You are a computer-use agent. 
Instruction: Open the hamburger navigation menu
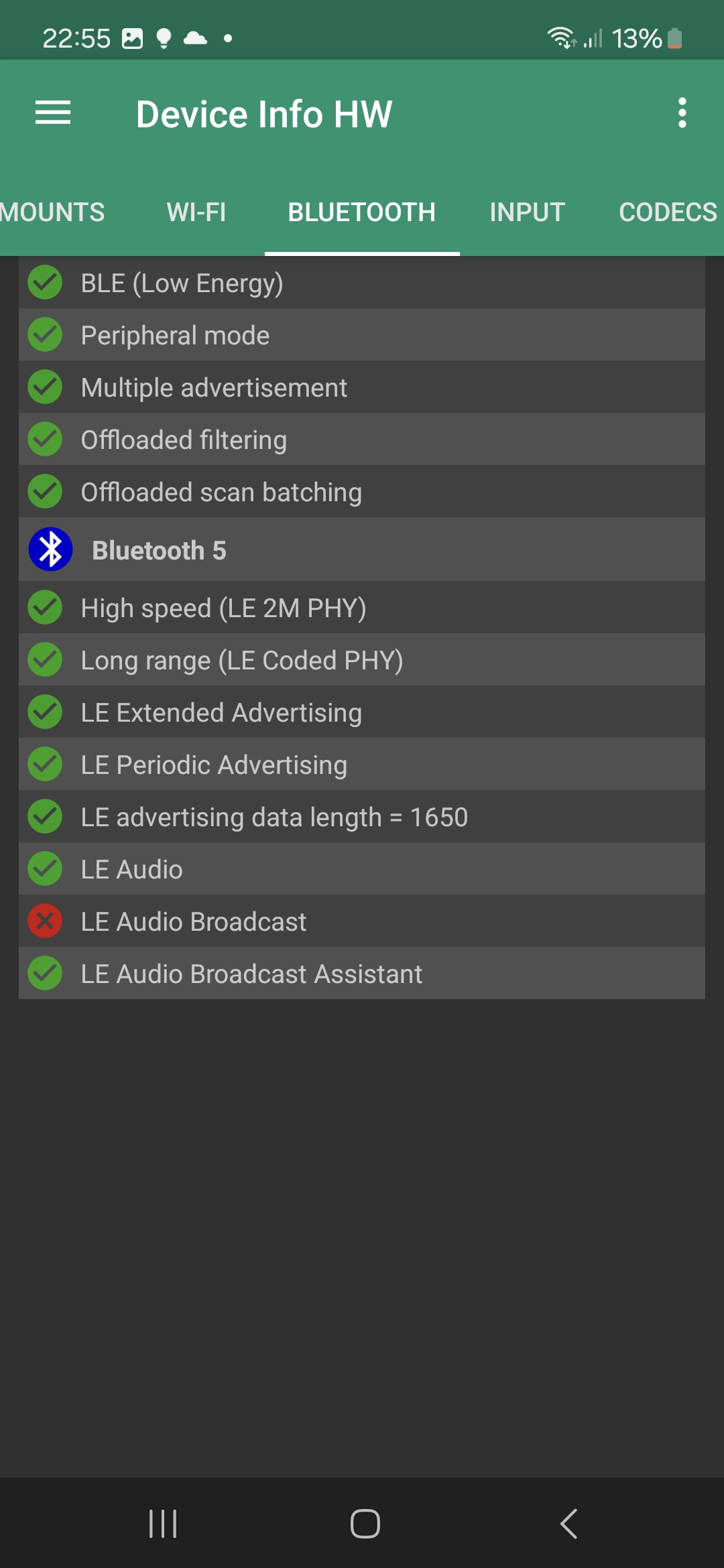tap(53, 113)
